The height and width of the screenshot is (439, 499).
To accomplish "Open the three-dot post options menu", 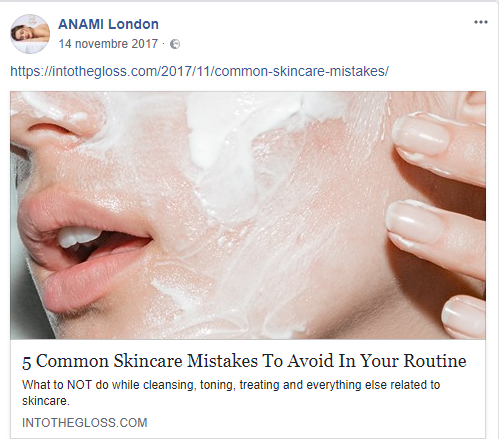I will point(481,22).
